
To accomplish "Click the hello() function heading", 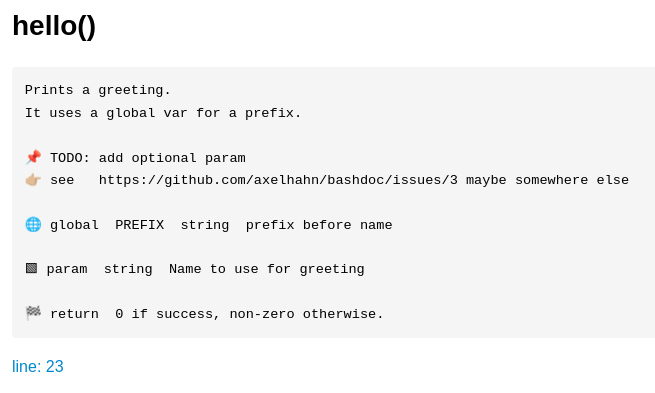I will pyautogui.click(x=54, y=26).
